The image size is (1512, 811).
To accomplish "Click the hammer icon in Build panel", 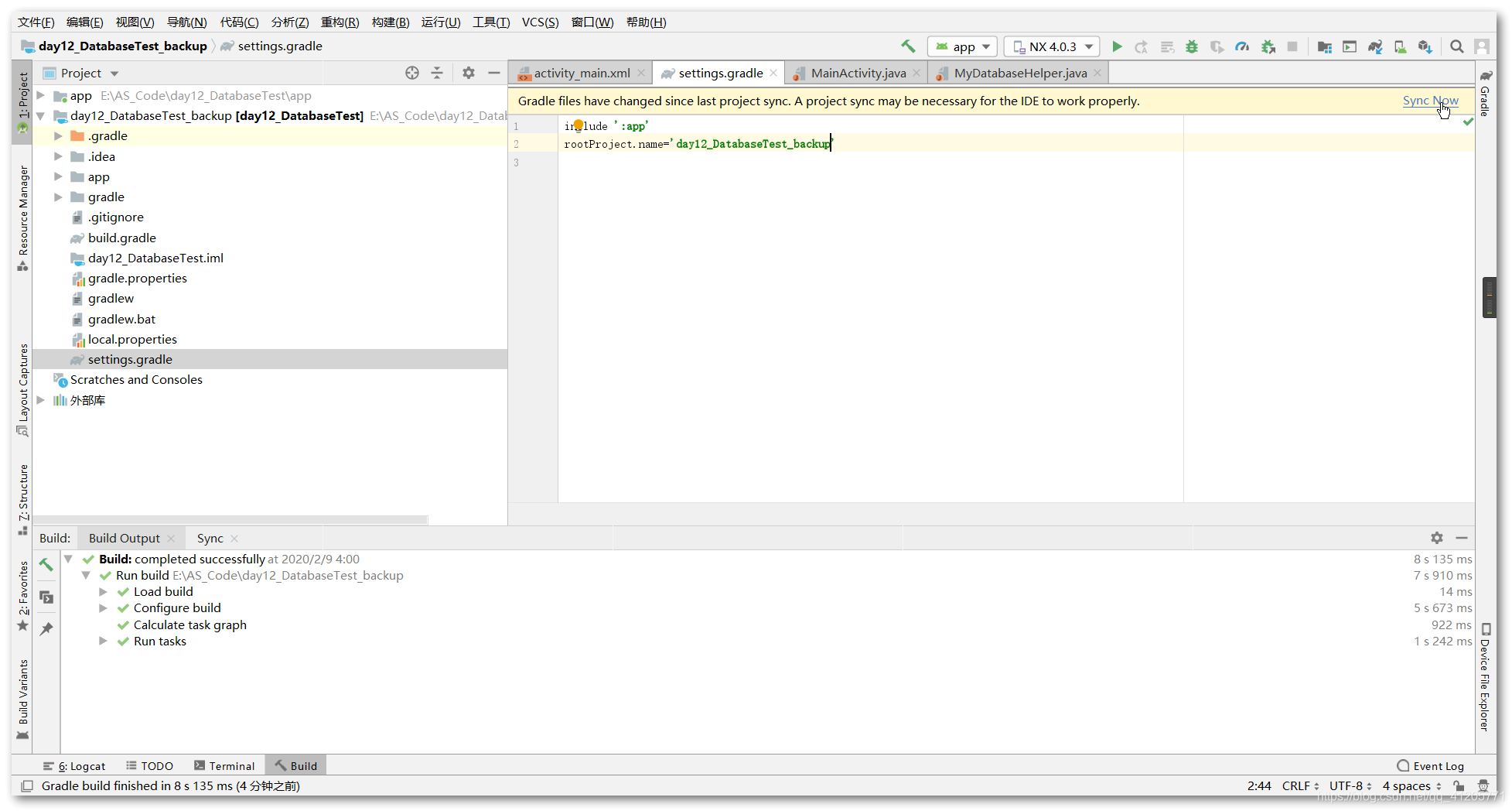I will [x=46, y=565].
